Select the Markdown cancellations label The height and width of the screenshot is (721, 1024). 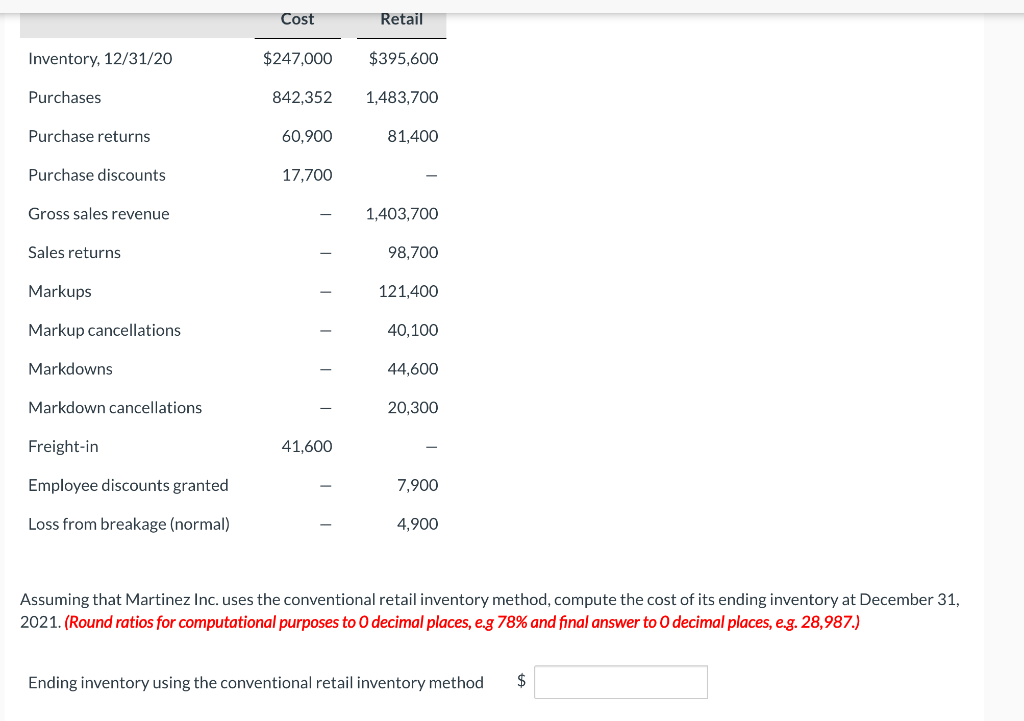pos(115,407)
